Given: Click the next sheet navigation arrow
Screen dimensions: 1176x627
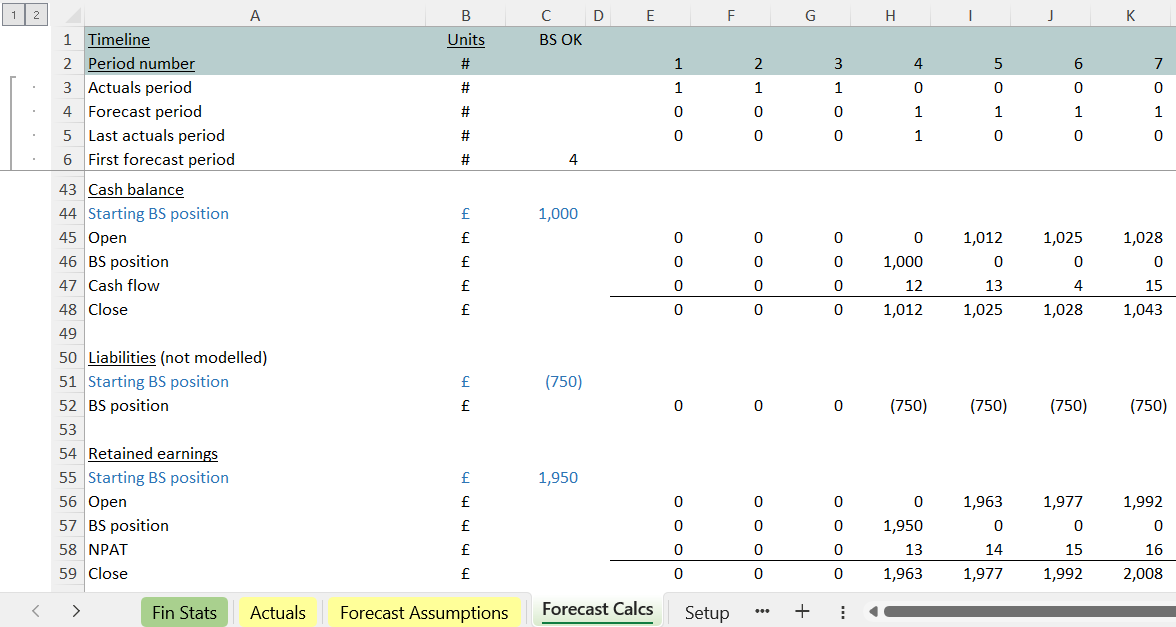Looking at the screenshot, I should click(76, 612).
